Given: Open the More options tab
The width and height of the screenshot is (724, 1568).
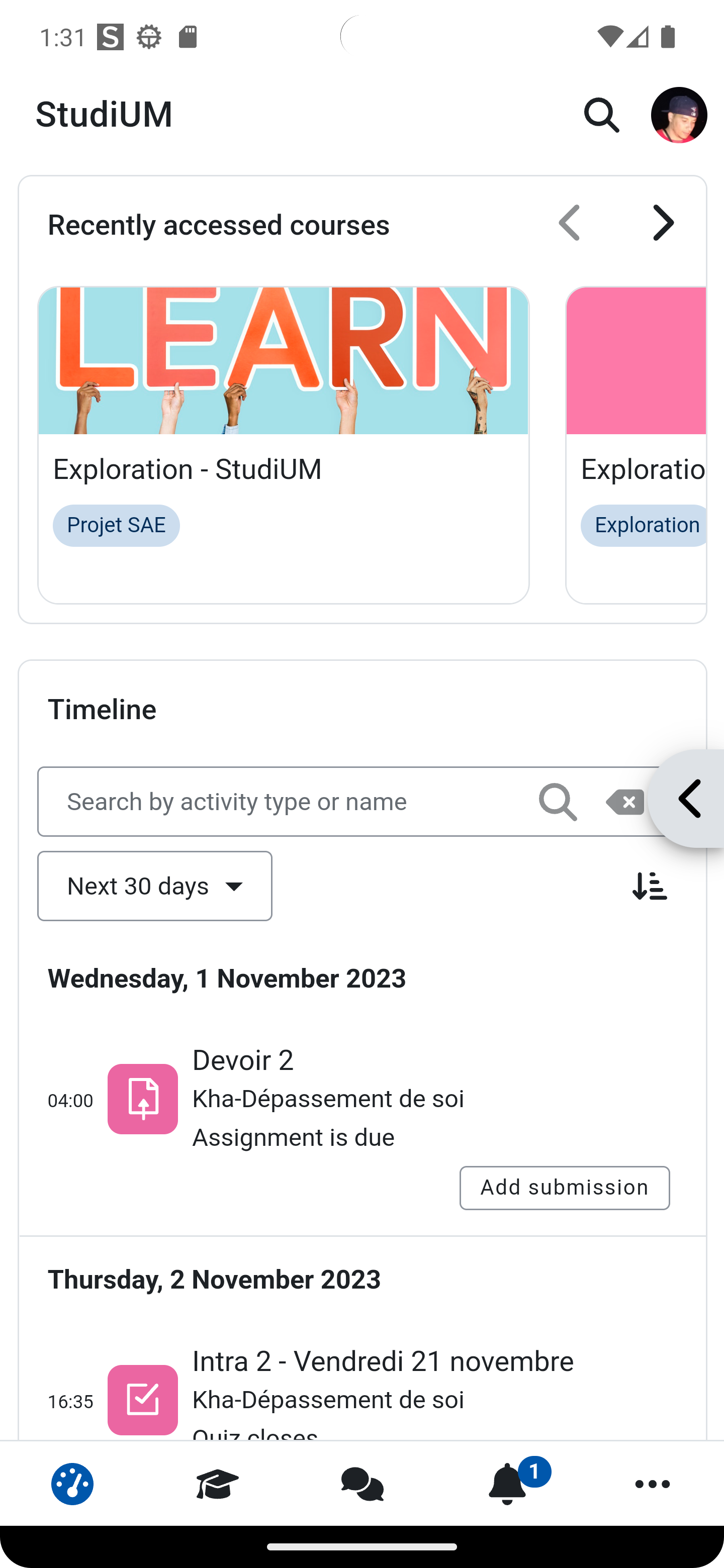Looking at the screenshot, I should click(x=652, y=1484).
